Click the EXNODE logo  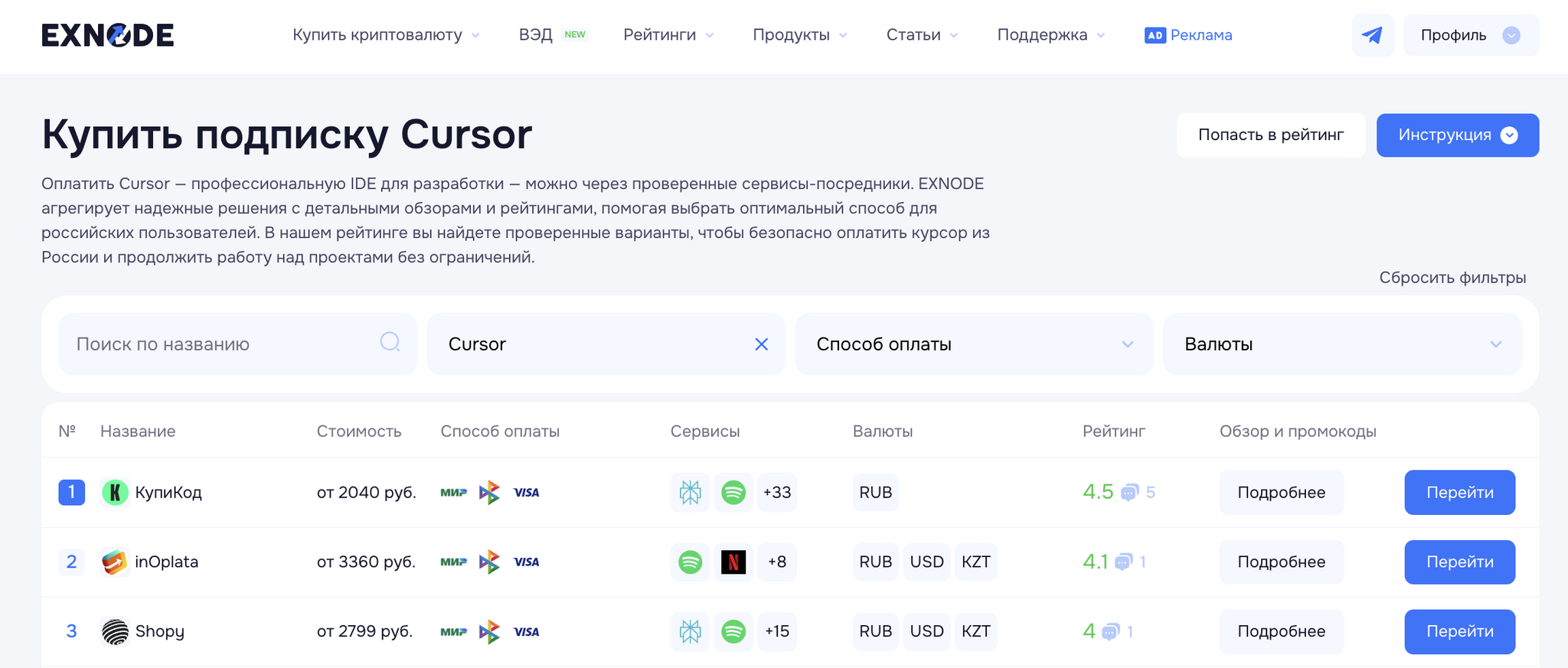click(x=107, y=35)
